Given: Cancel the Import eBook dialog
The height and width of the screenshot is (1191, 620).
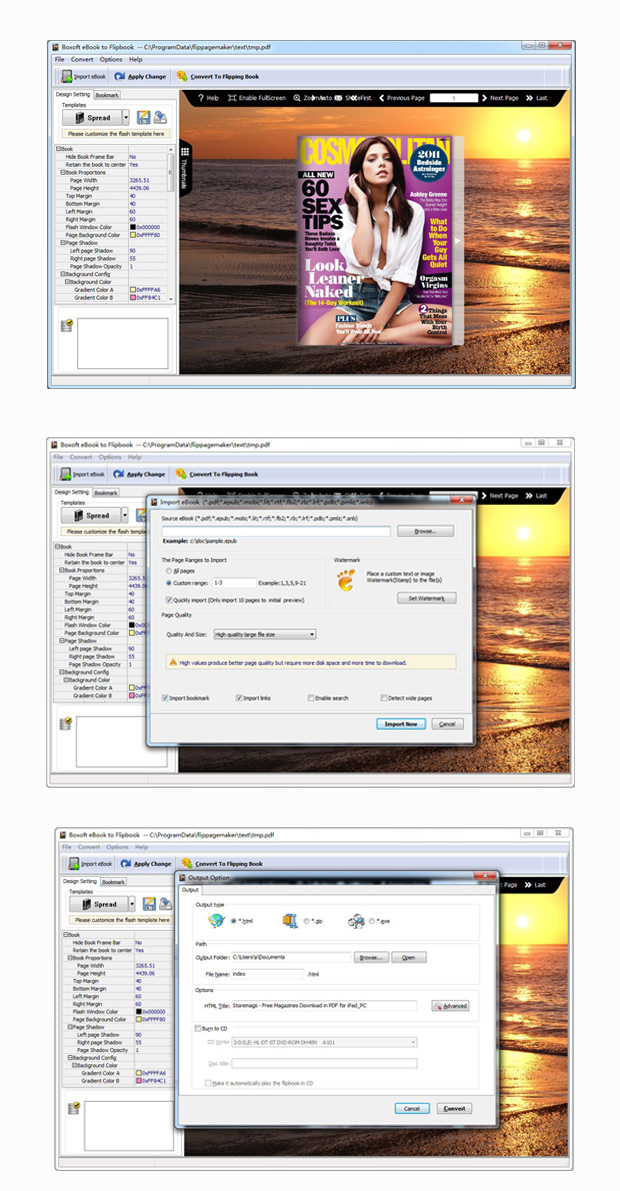Looking at the screenshot, I should (x=448, y=724).
